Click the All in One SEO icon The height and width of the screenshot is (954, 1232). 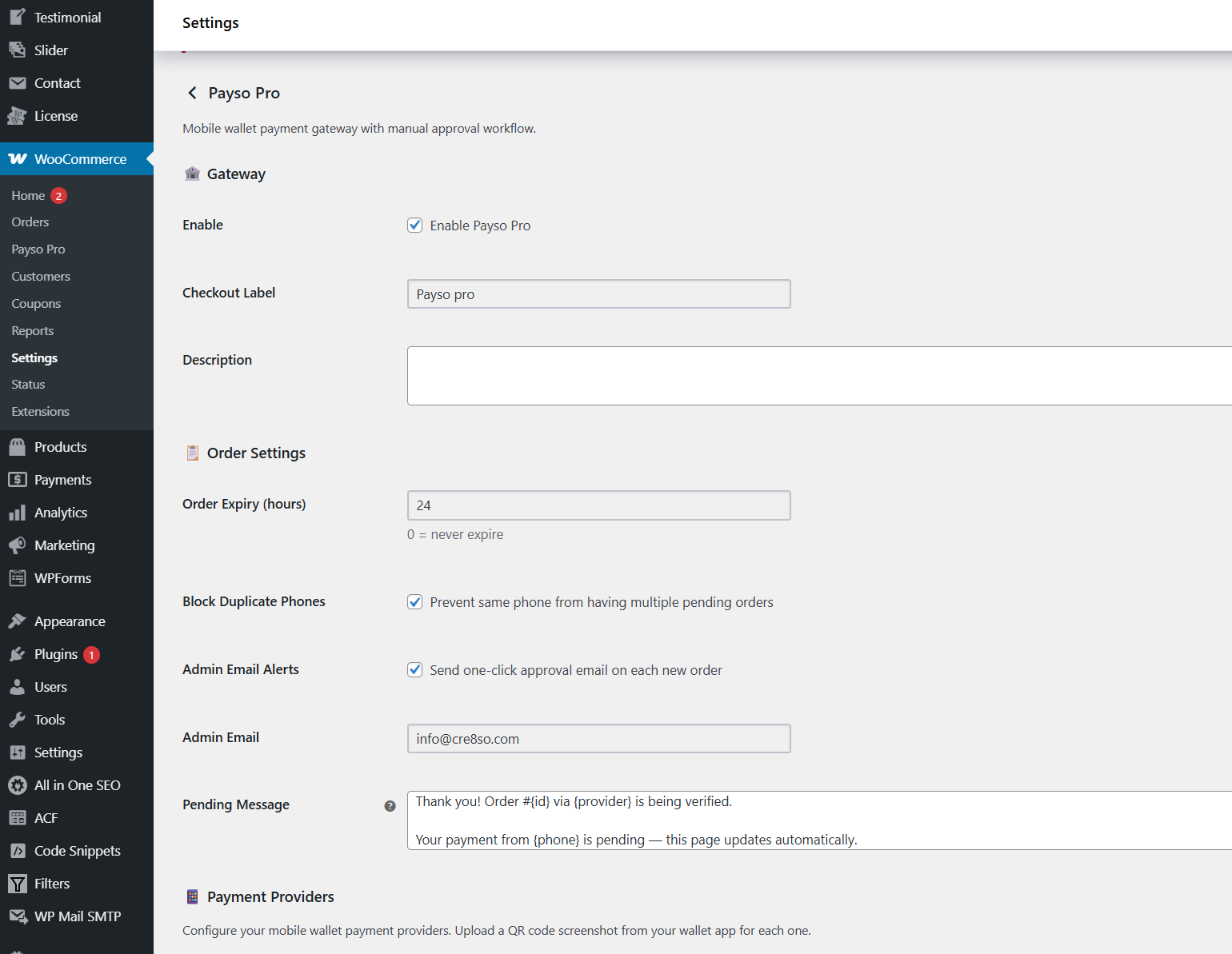pyautogui.click(x=18, y=784)
